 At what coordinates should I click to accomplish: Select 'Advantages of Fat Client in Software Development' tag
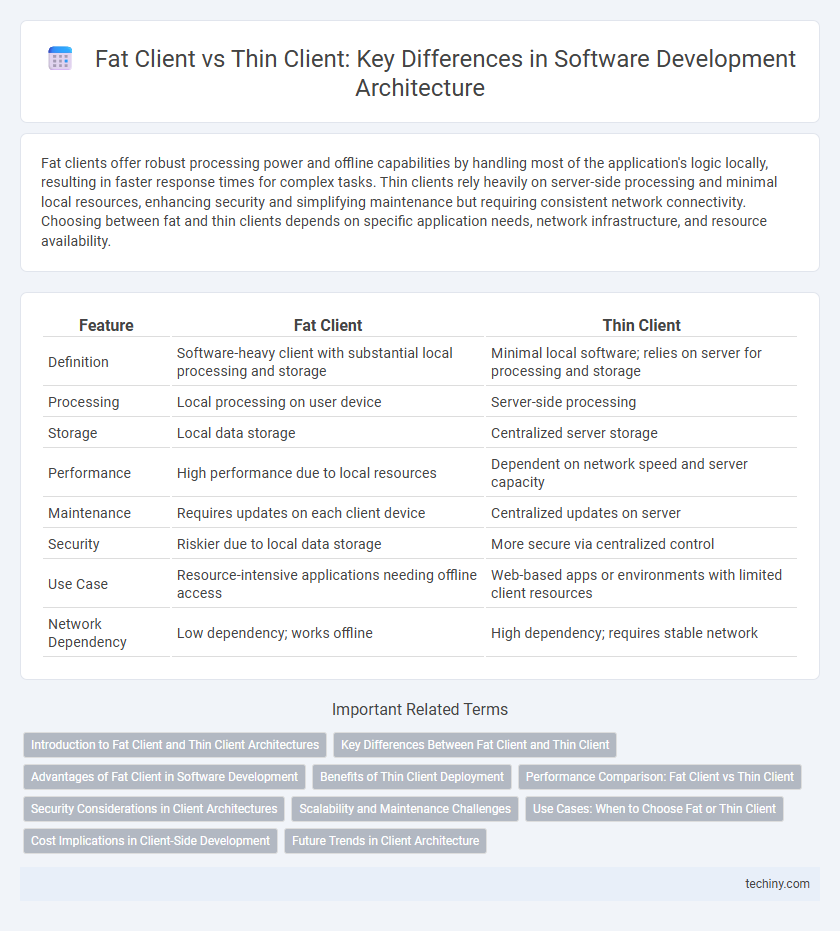click(x=164, y=777)
